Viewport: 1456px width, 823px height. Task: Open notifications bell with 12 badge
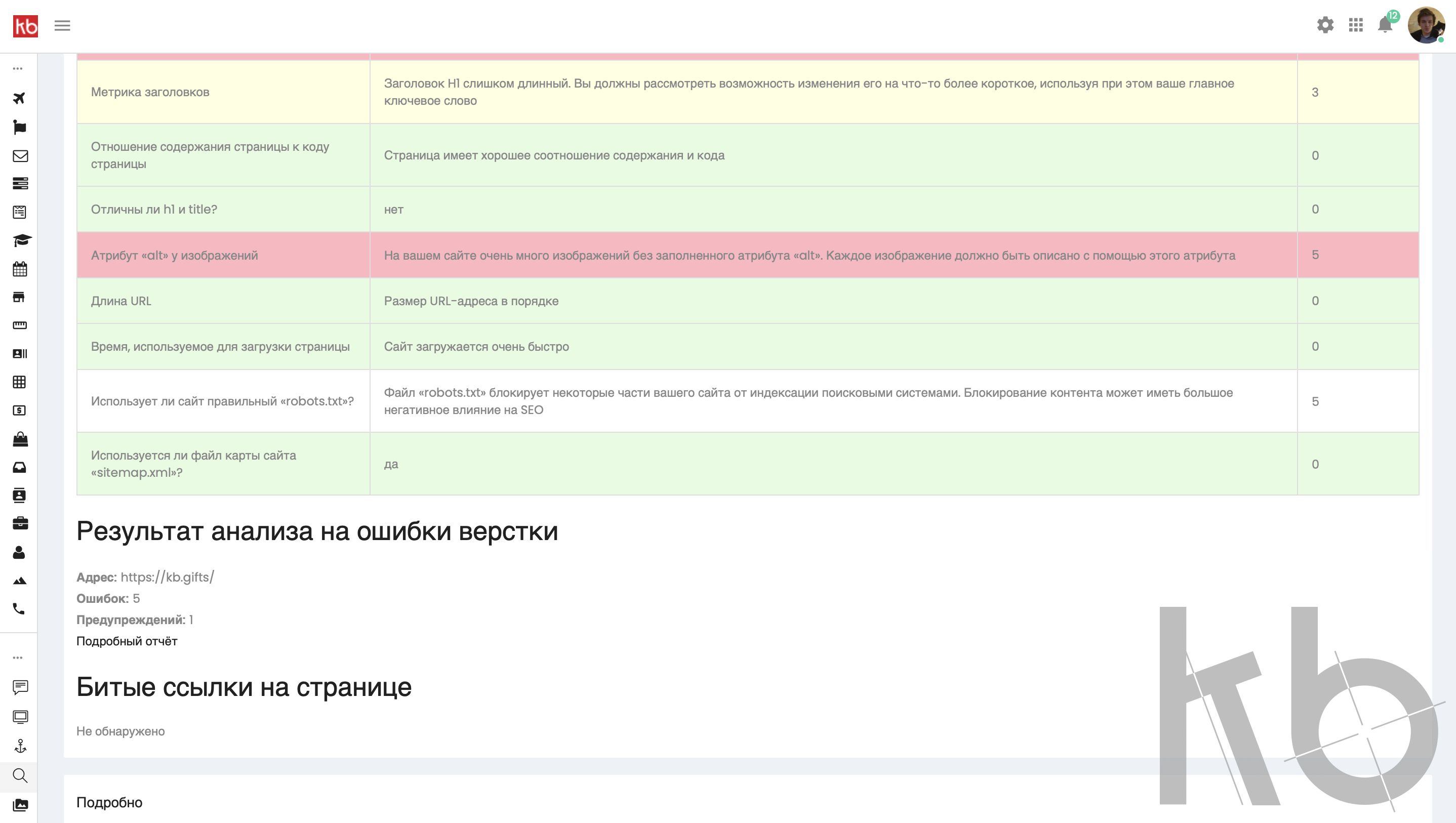1385,25
